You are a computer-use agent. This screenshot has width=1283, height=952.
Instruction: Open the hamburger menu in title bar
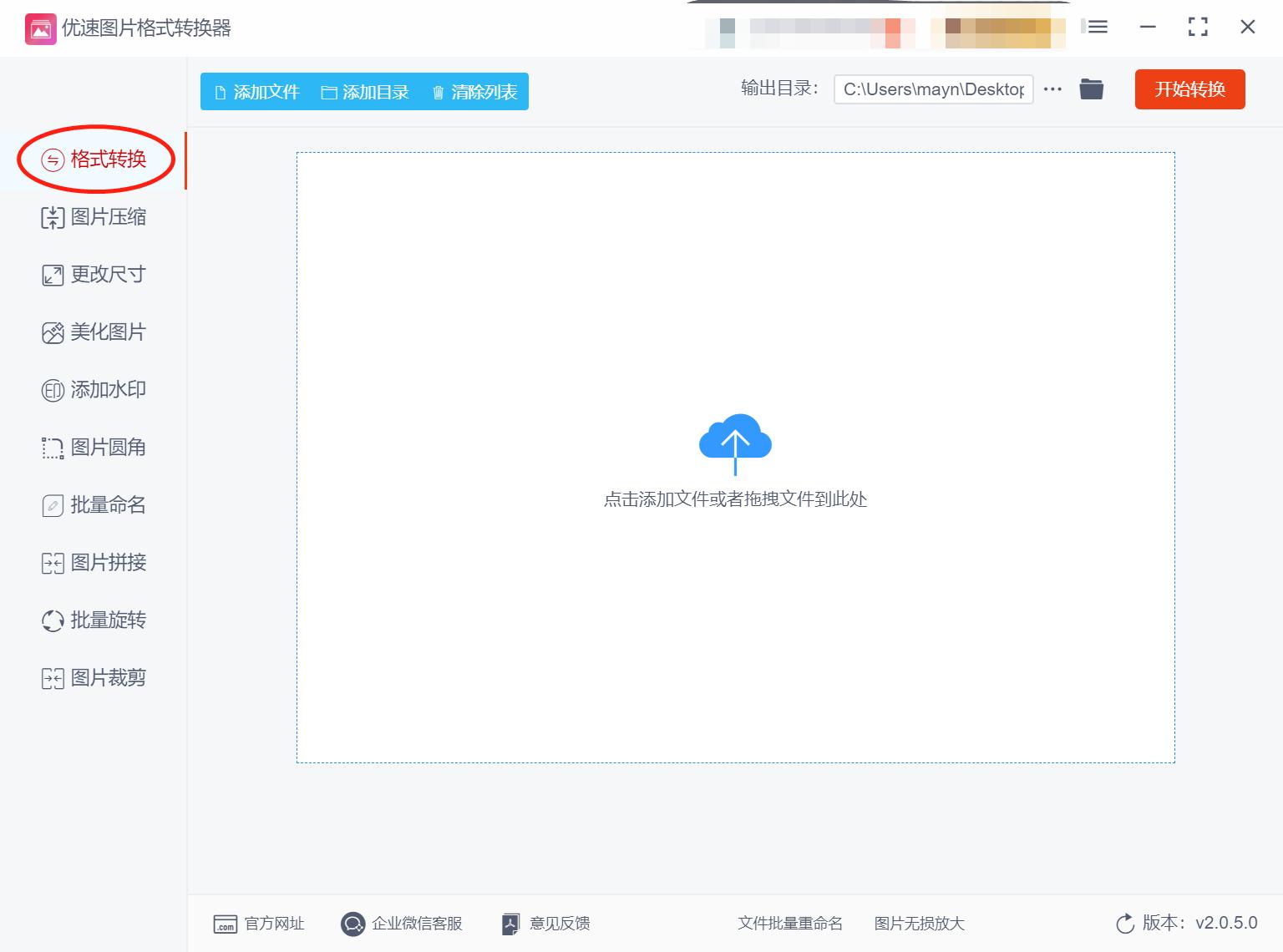tap(1096, 27)
